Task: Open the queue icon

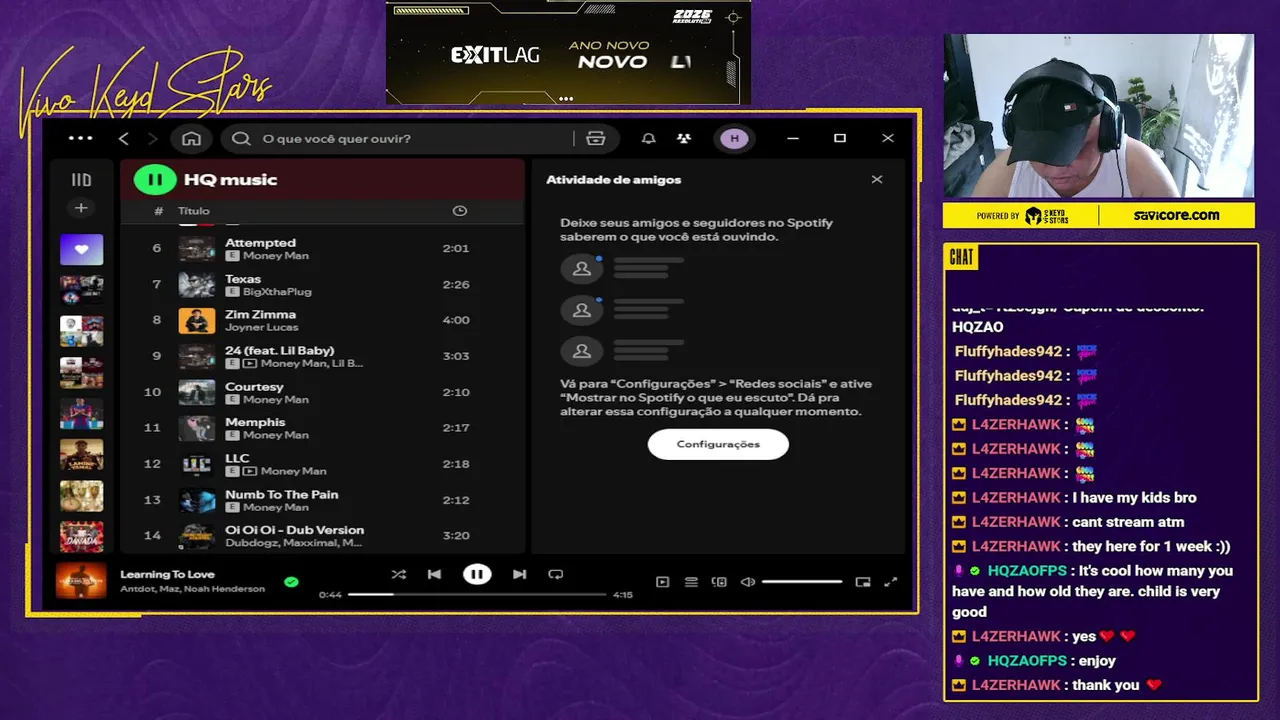Action: click(x=691, y=582)
